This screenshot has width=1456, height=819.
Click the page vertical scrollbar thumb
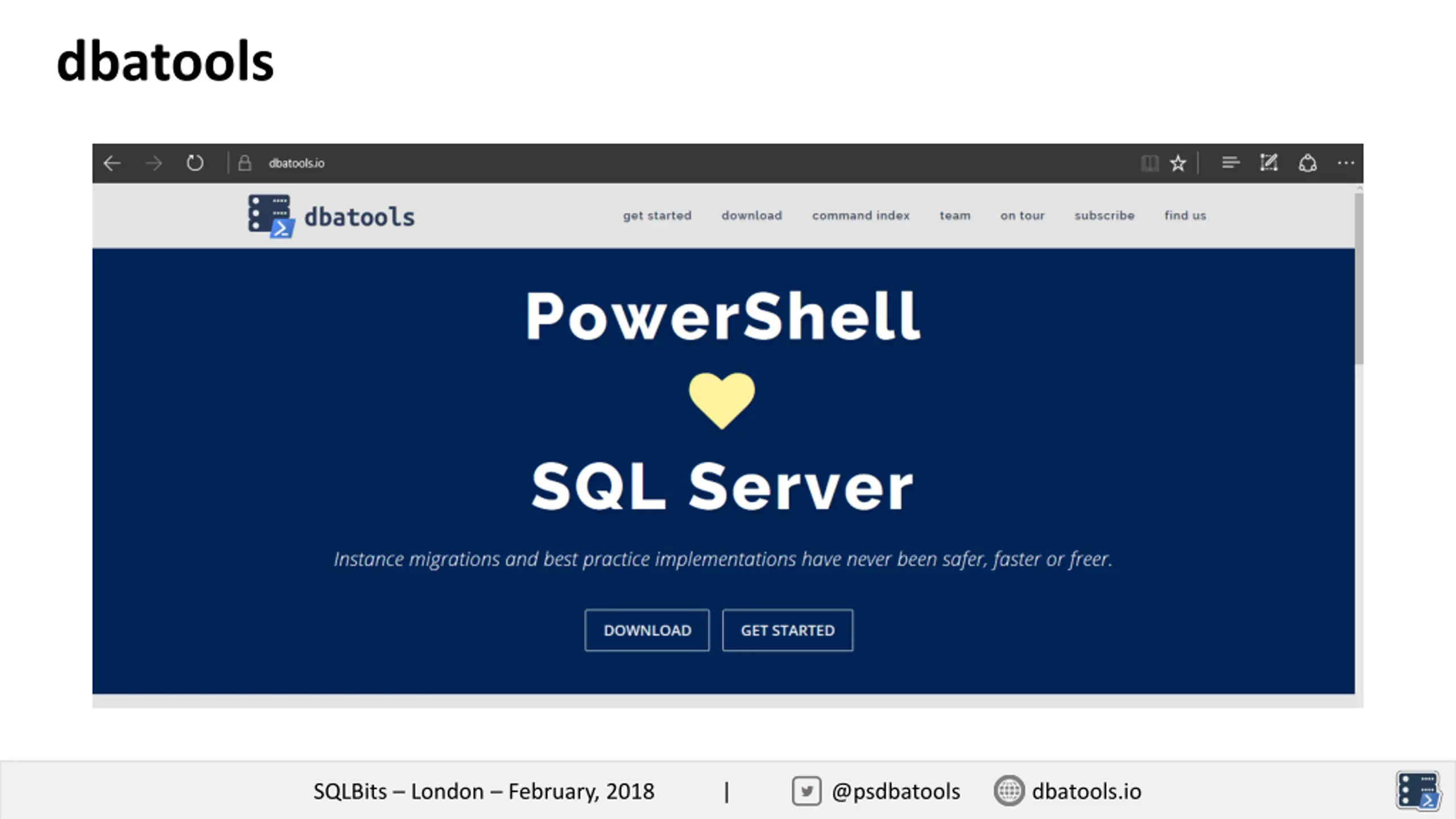(x=1359, y=279)
